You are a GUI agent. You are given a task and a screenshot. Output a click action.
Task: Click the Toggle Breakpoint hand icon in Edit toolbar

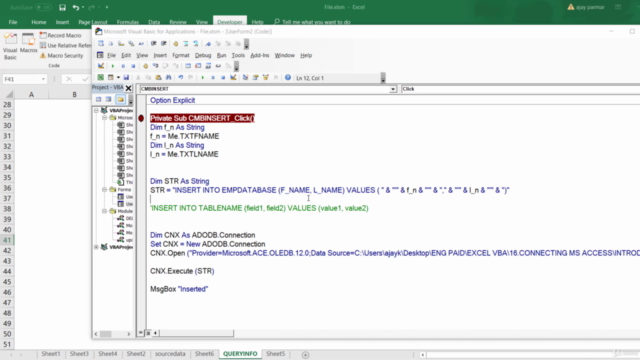(x=176, y=44)
